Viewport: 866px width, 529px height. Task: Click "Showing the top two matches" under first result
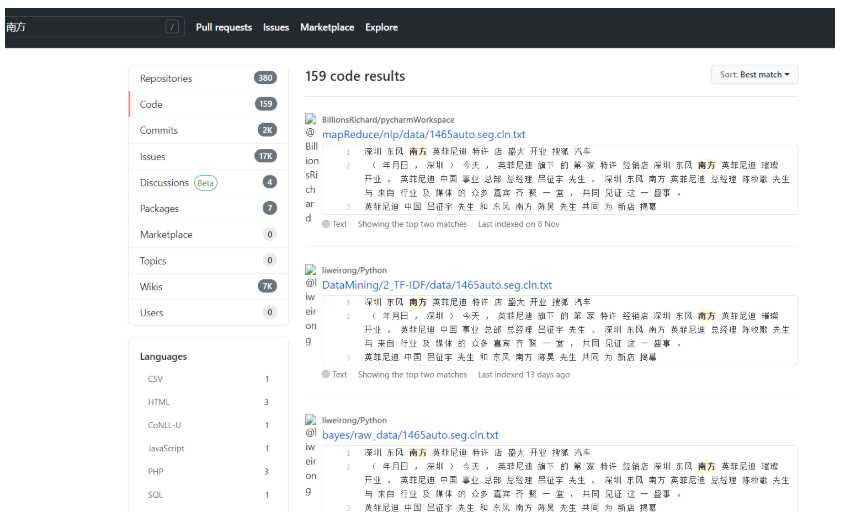coord(412,224)
